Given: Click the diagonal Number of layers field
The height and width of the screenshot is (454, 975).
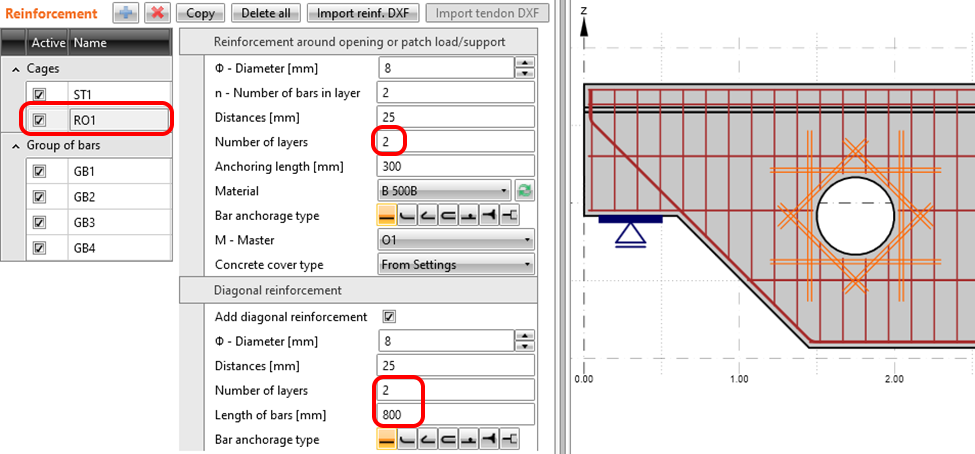Looking at the screenshot, I should coord(456,391).
